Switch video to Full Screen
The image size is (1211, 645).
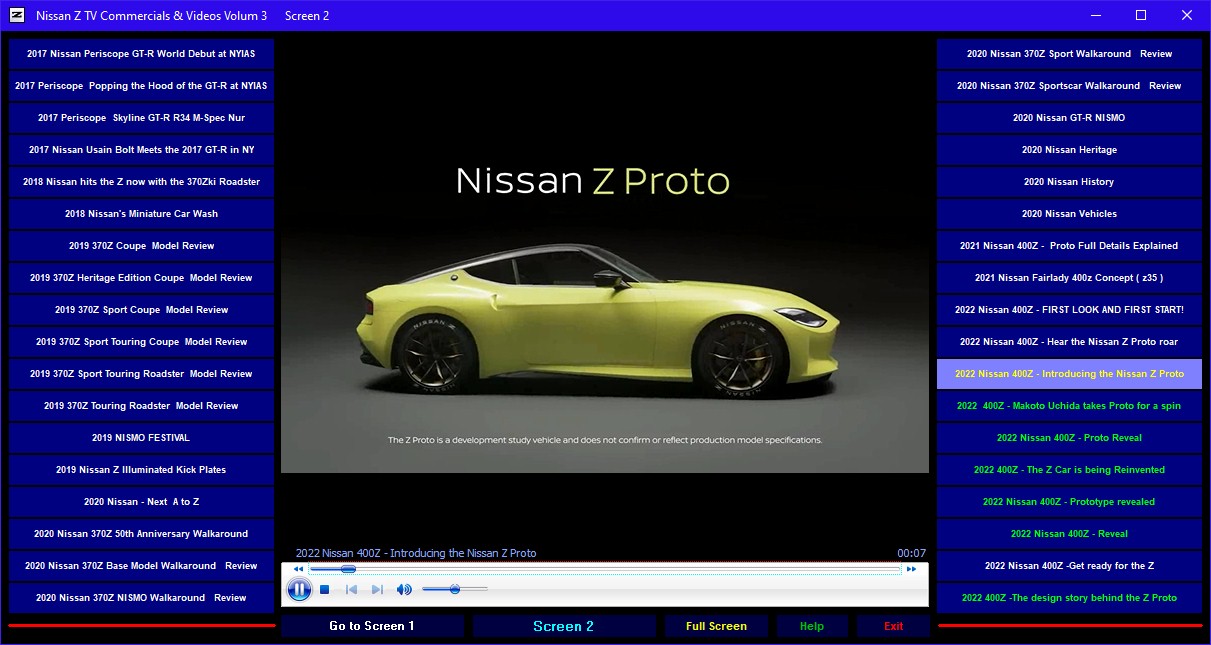pos(716,626)
